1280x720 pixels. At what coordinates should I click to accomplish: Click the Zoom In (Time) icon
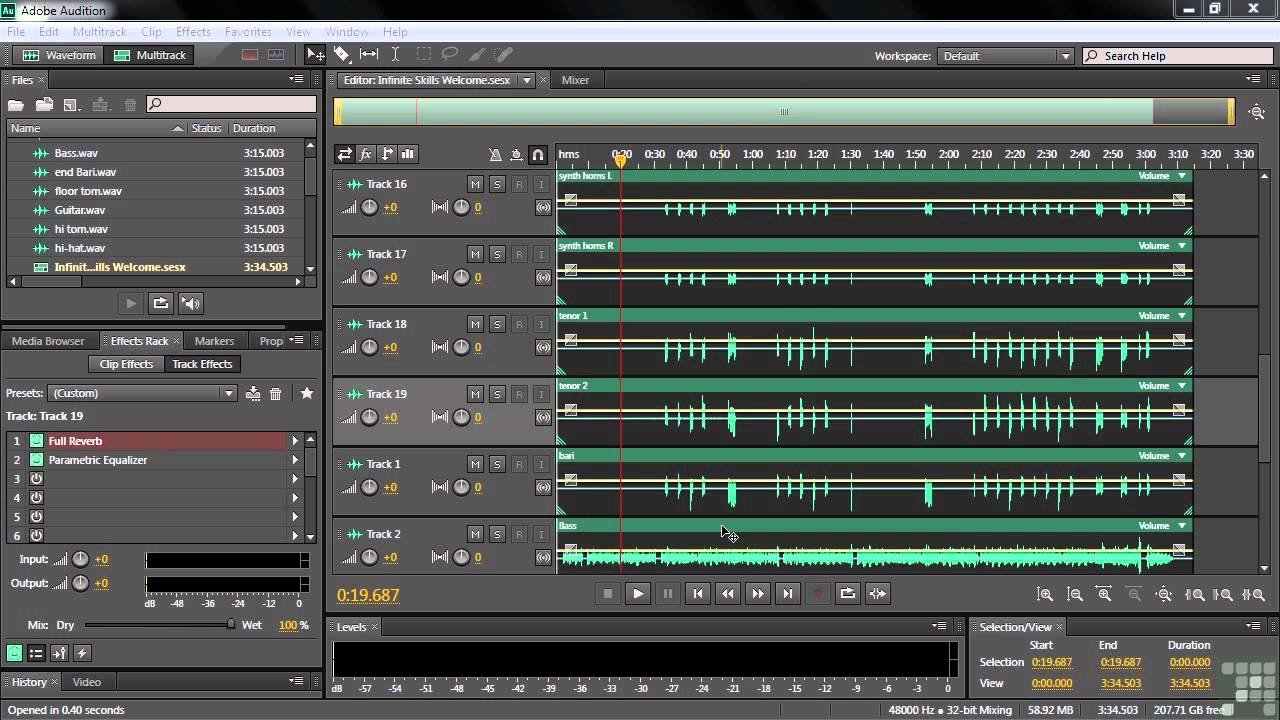[x=1105, y=594]
